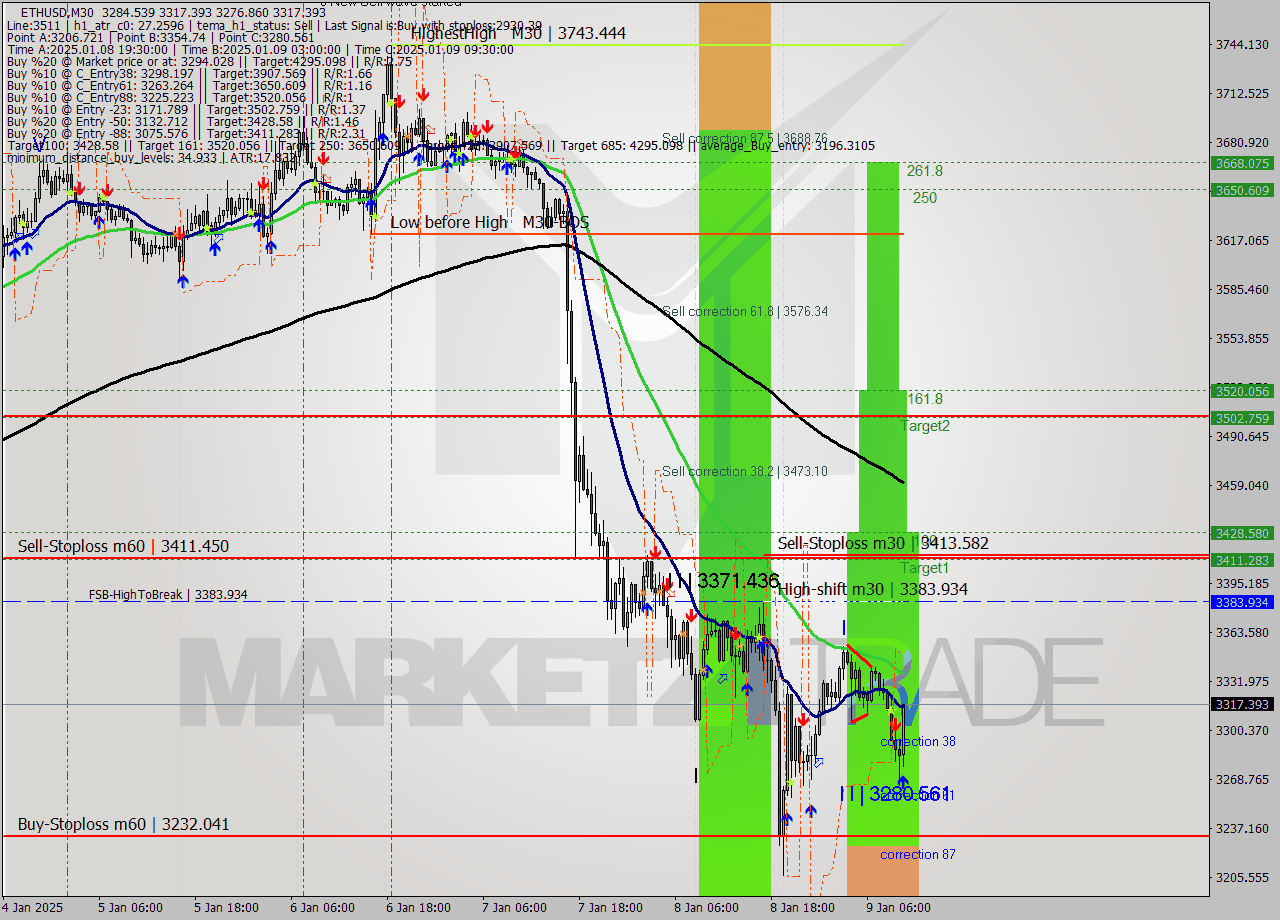The height and width of the screenshot is (920, 1280).
Task: Select the 'correction 87' label
Action: (x=918, y=855)
